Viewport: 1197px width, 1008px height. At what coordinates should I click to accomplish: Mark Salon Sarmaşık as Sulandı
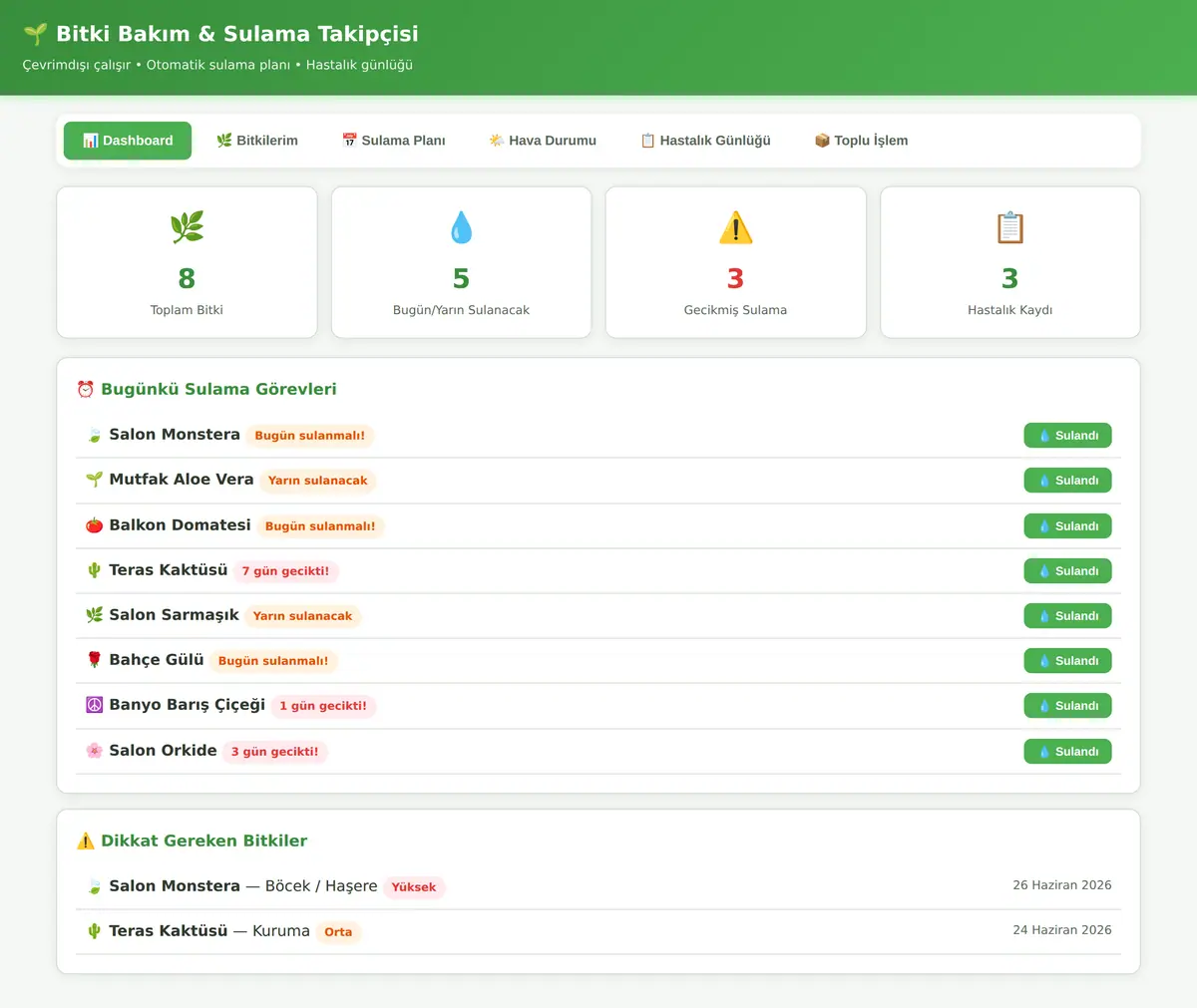click(1067, 616)
